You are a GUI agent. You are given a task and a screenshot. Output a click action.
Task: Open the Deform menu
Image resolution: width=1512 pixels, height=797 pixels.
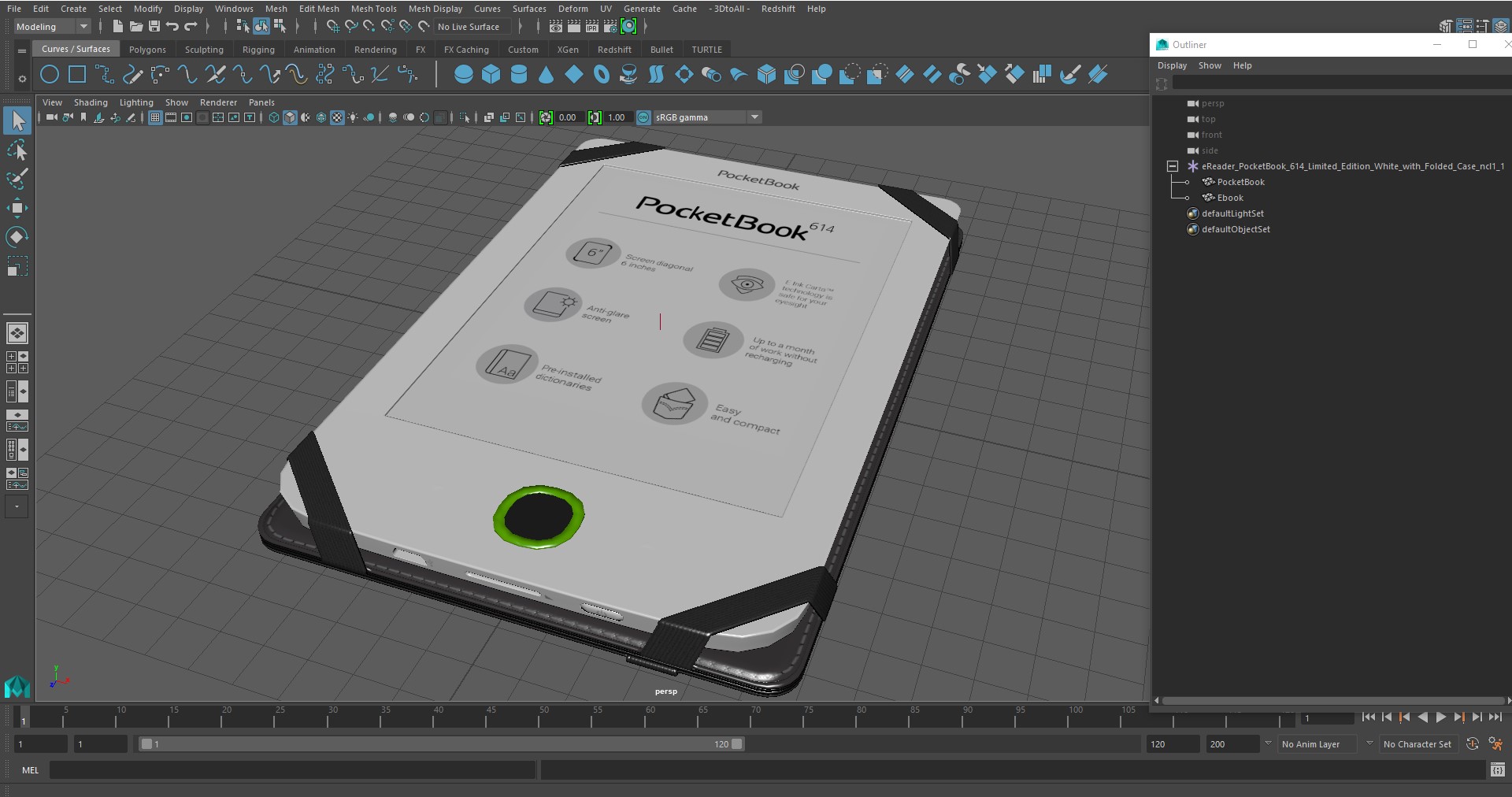[x=573, y=9]
